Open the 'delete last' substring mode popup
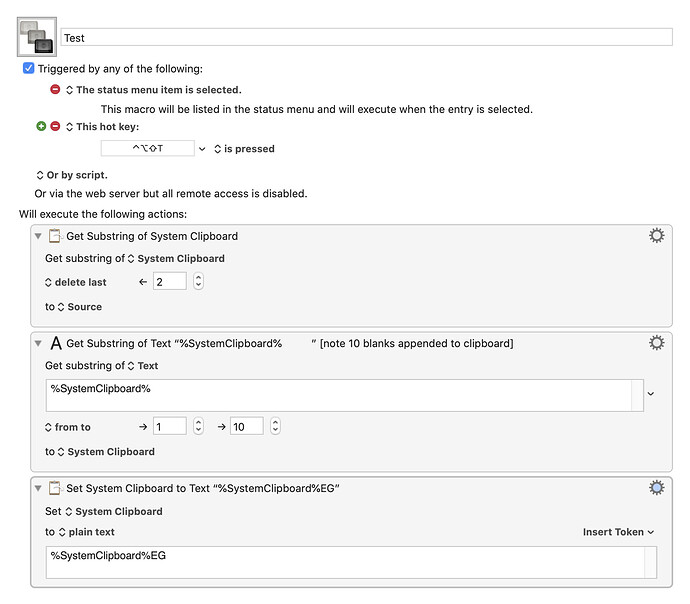Screen dimensions: 690x604 (76, 282)
